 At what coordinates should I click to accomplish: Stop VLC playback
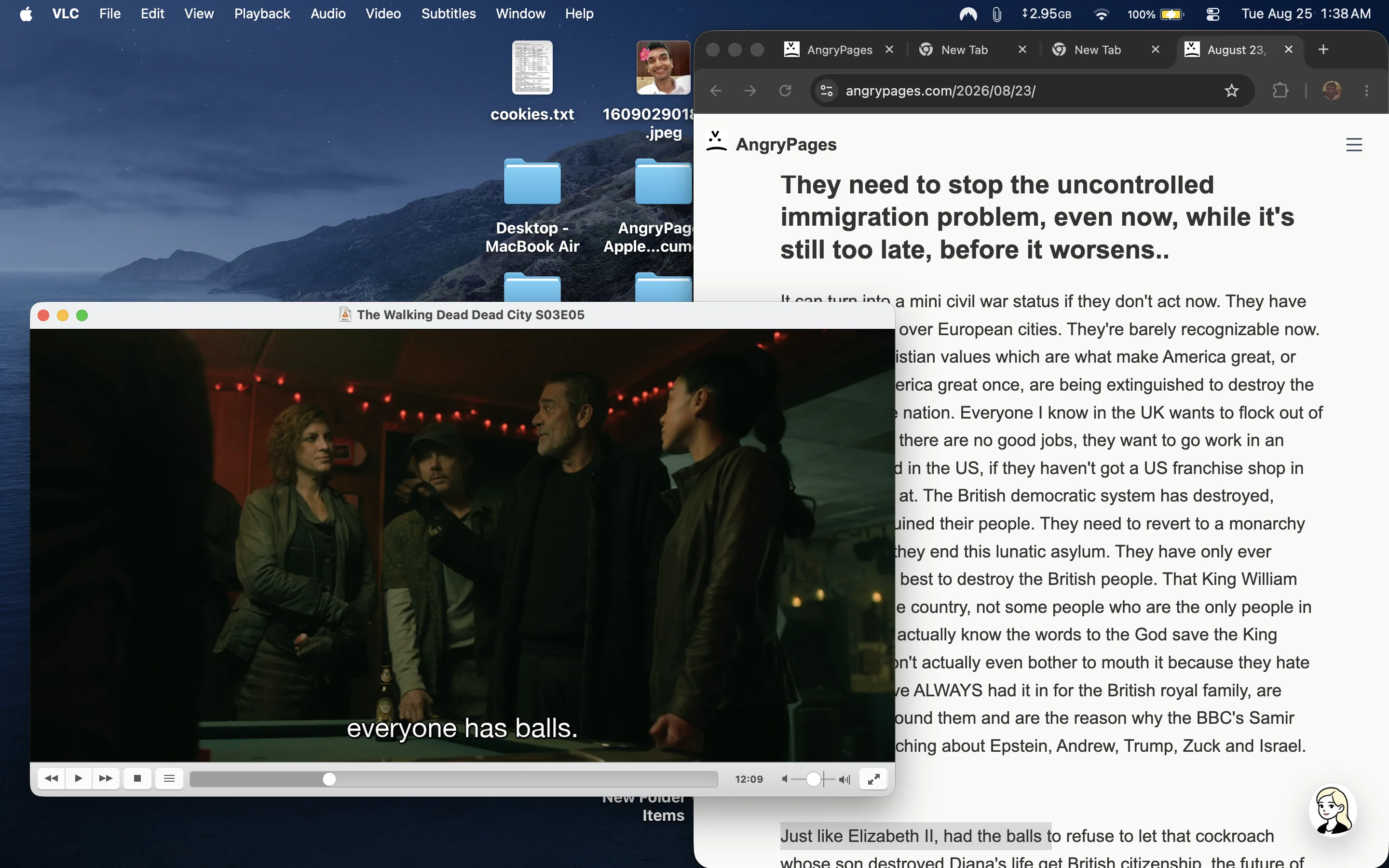137,778
